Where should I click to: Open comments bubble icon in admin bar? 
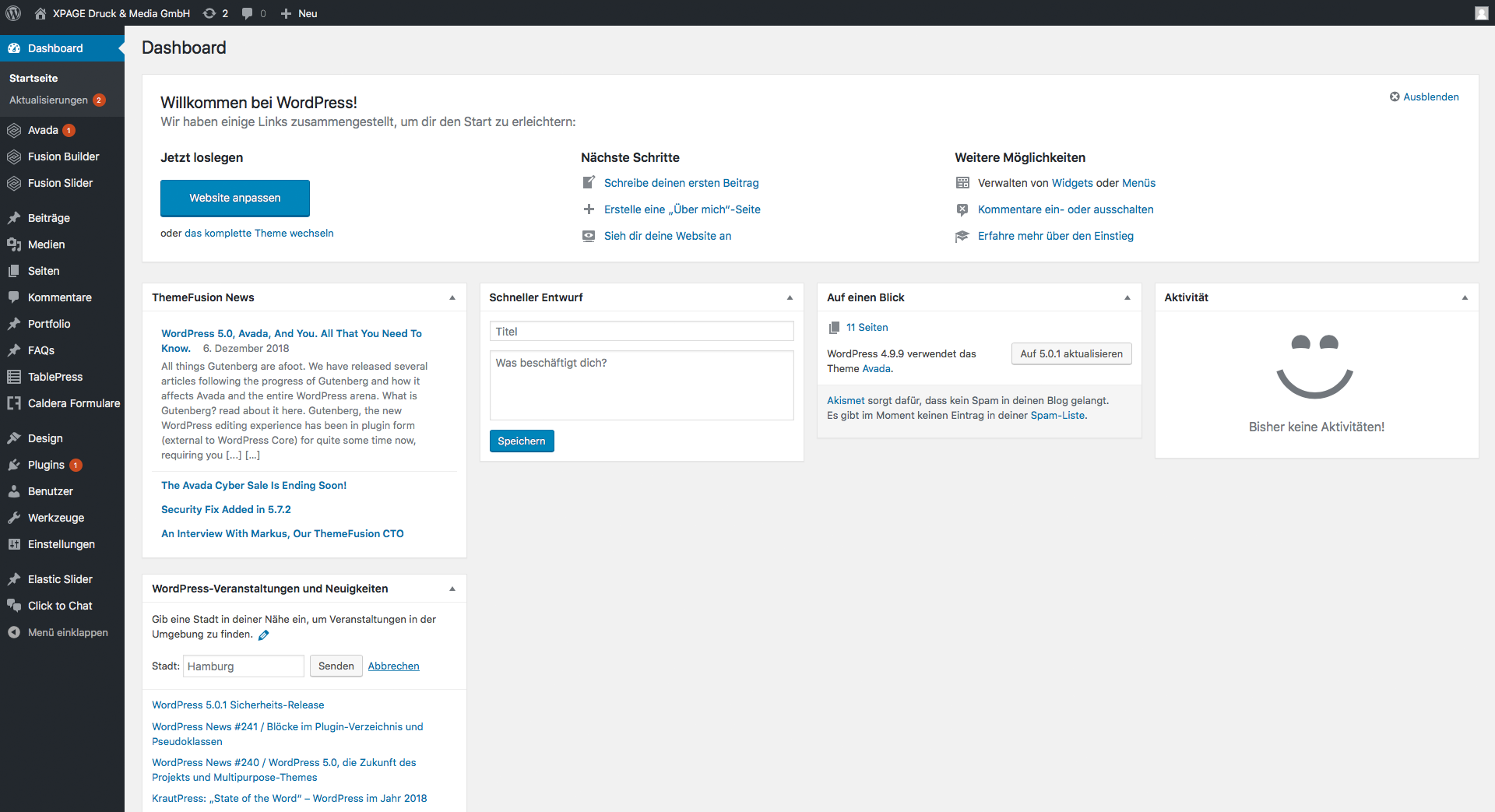point(248,13)
